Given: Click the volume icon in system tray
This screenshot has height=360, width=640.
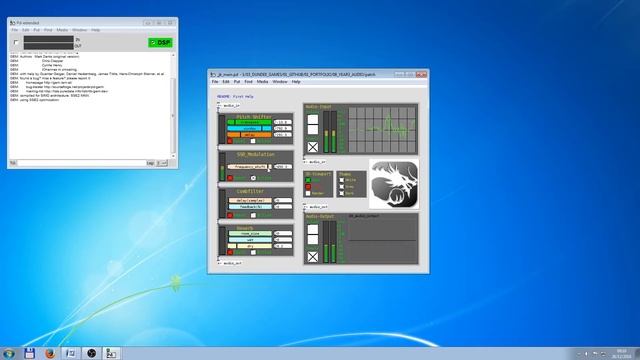Looking at the screenshot, I should point(587,354).
